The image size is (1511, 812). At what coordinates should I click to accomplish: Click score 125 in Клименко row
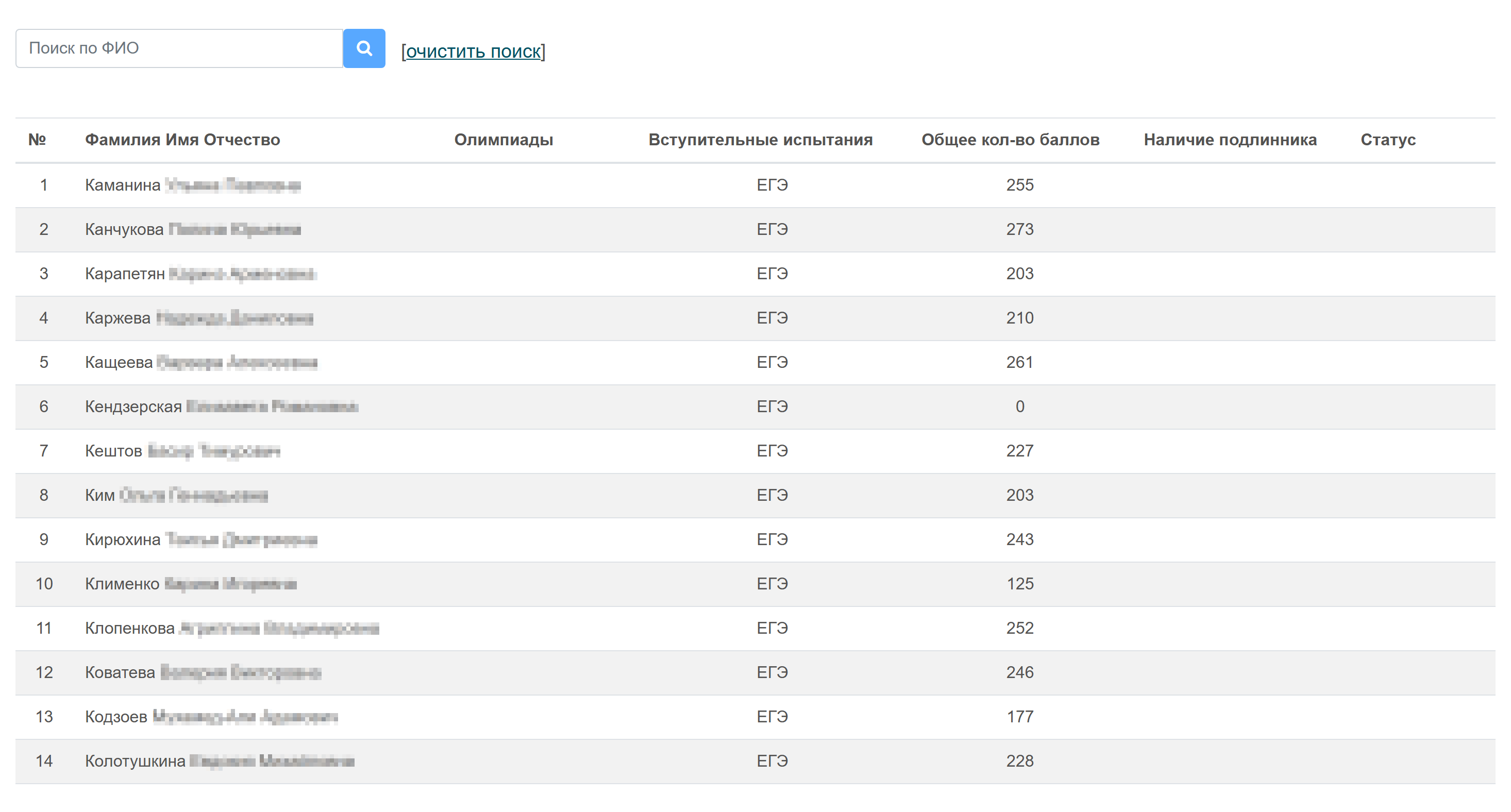tap(1019, 584)
